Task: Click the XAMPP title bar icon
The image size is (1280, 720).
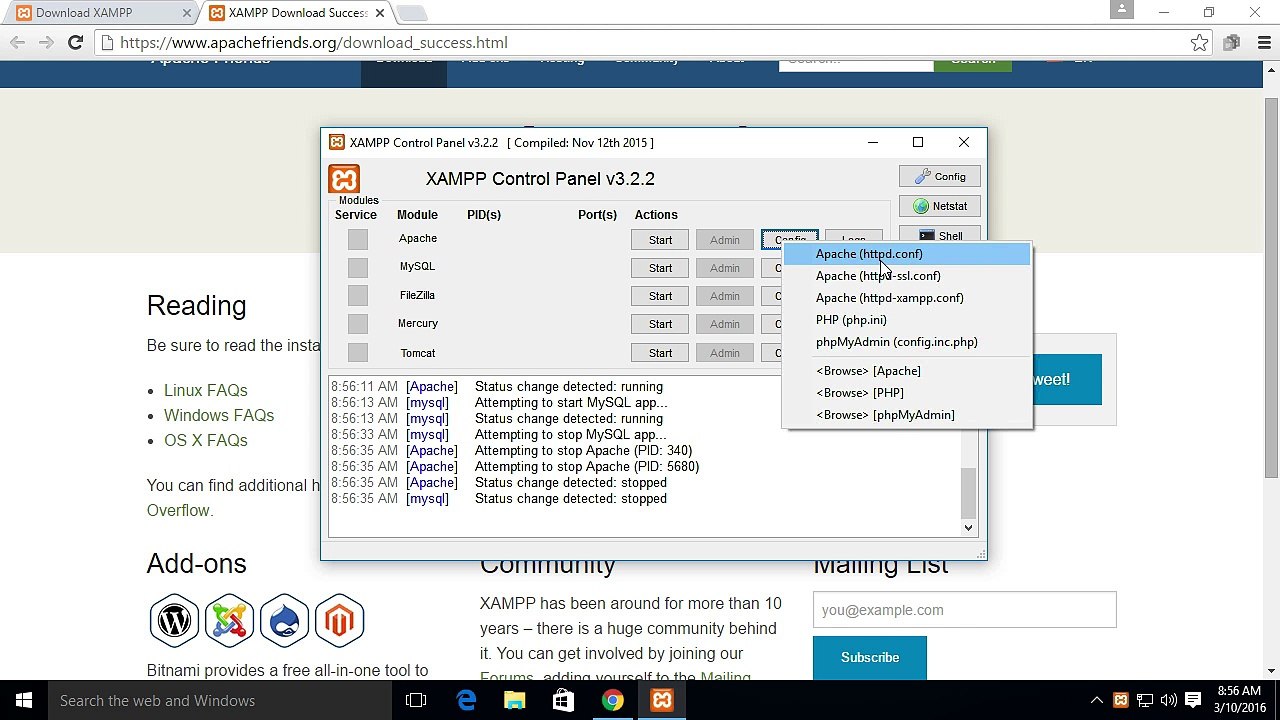Action: 337,142
